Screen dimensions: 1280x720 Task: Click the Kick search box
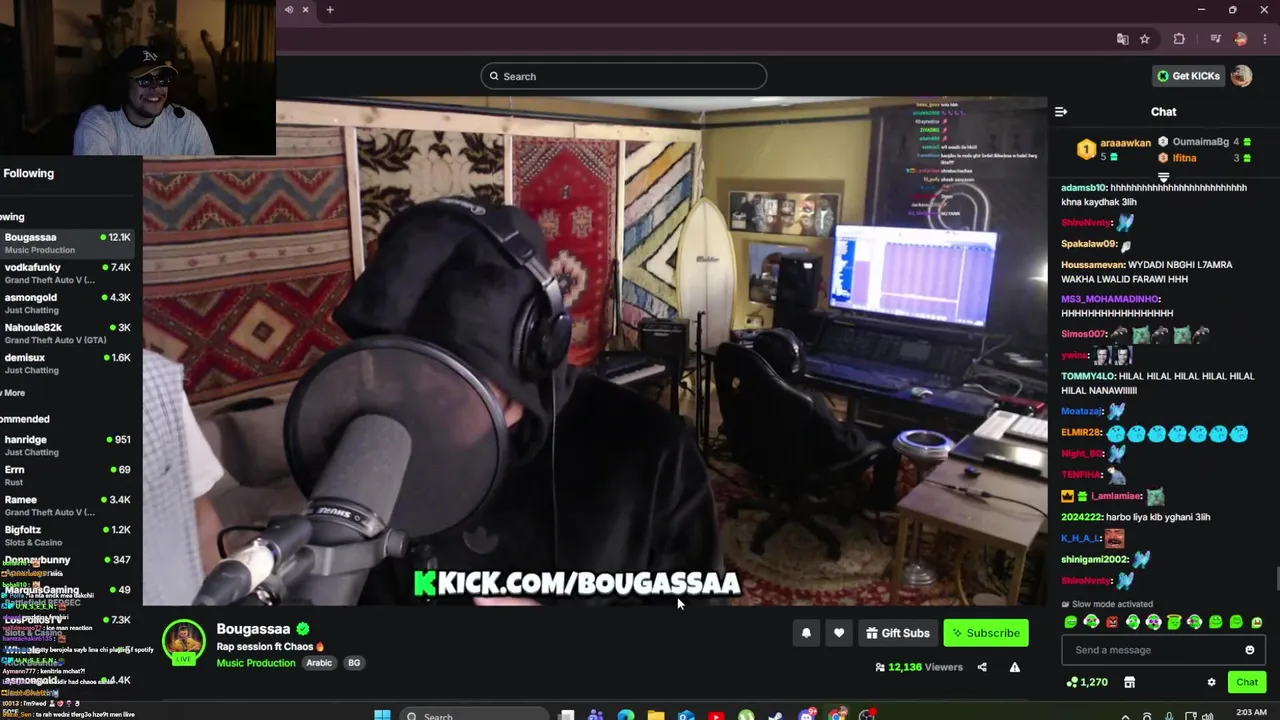coord(623,76)
